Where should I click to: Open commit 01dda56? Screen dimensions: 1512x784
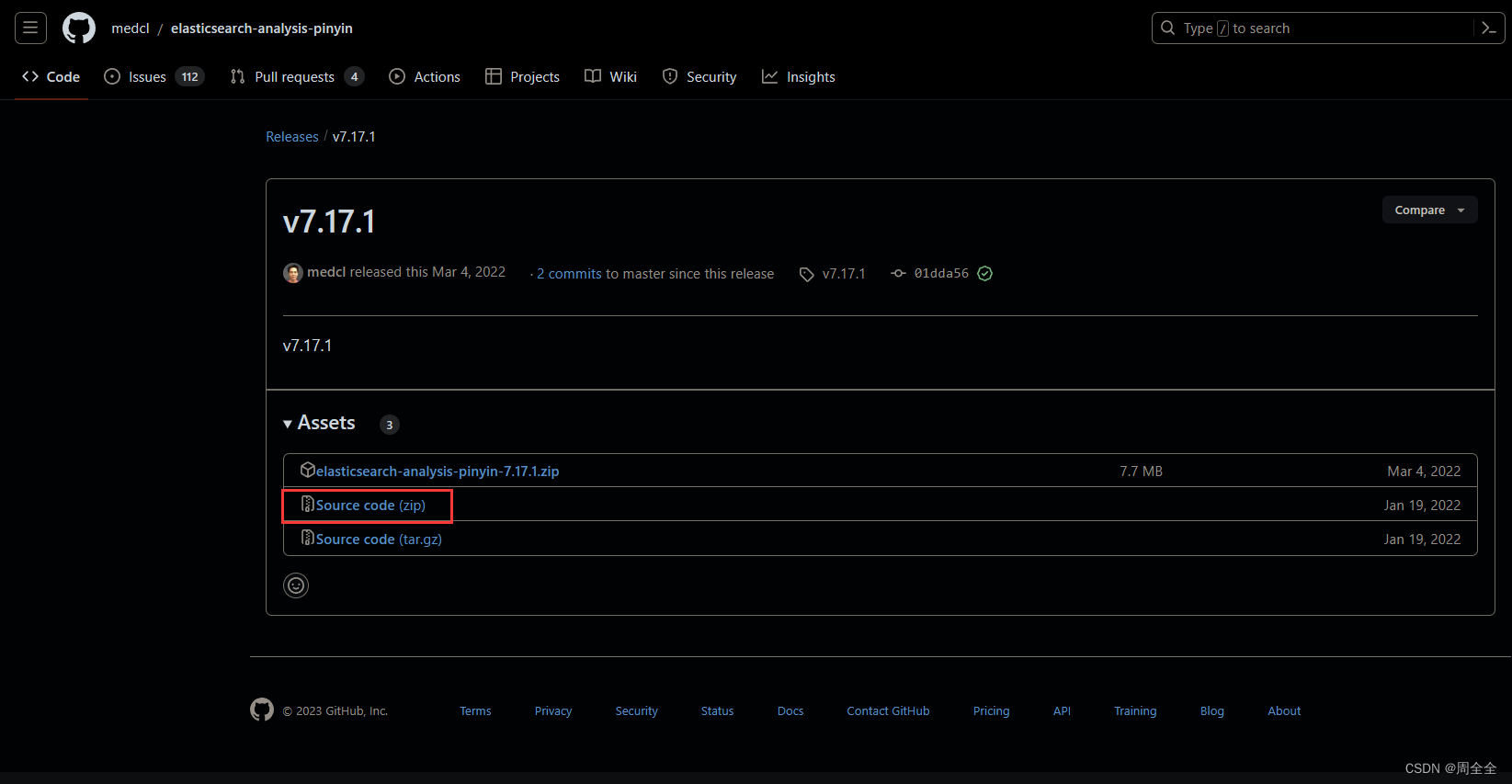[941, 274]
